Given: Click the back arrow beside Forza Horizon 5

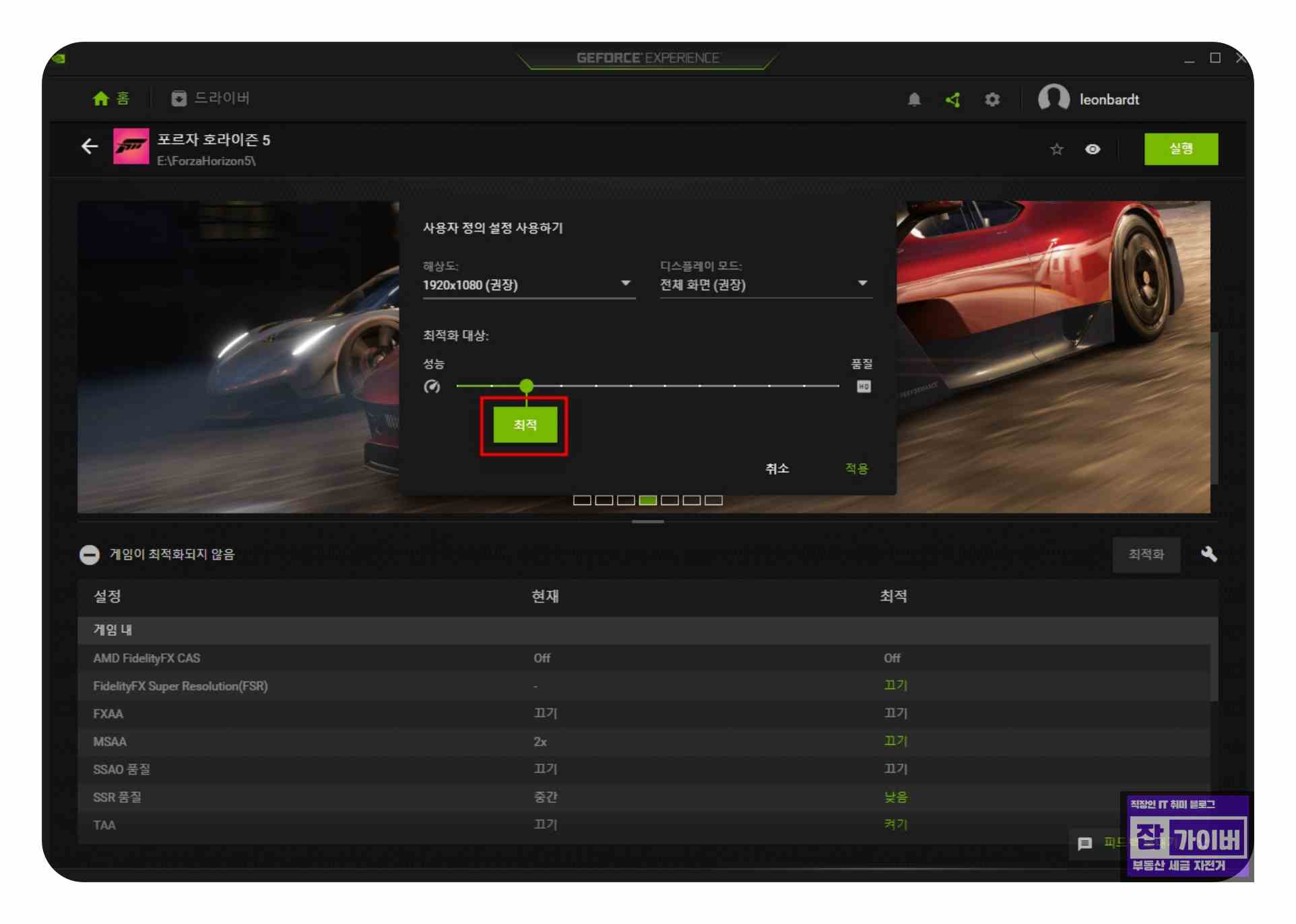Looking at the screenshot, I should 90,146.
